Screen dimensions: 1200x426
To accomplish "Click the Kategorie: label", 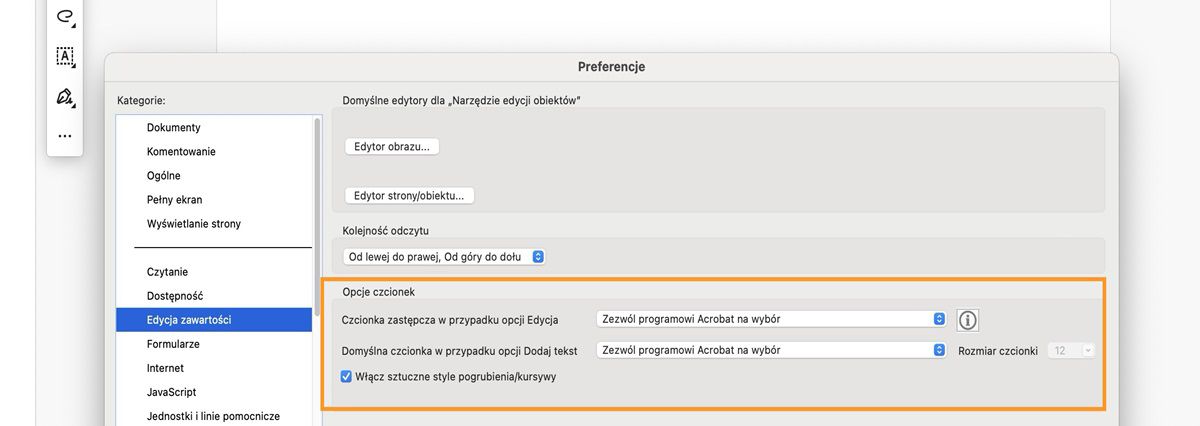I will pyautogui.click(x=141, y=101).
